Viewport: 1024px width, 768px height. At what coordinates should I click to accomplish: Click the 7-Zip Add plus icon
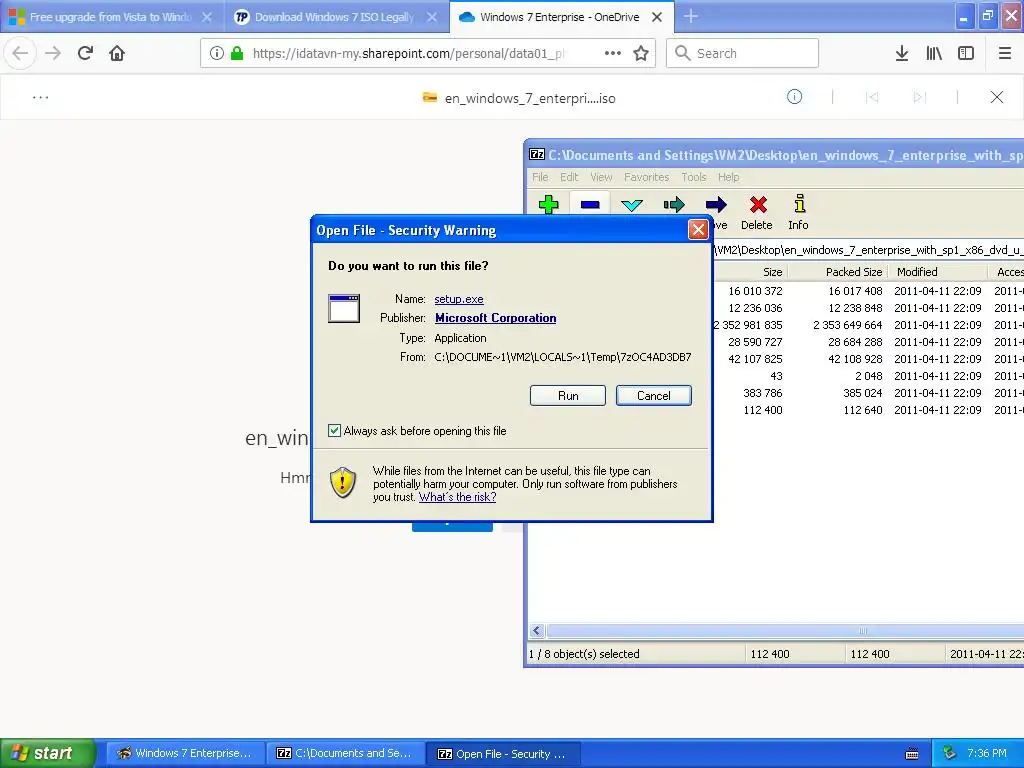pos(549,204)
